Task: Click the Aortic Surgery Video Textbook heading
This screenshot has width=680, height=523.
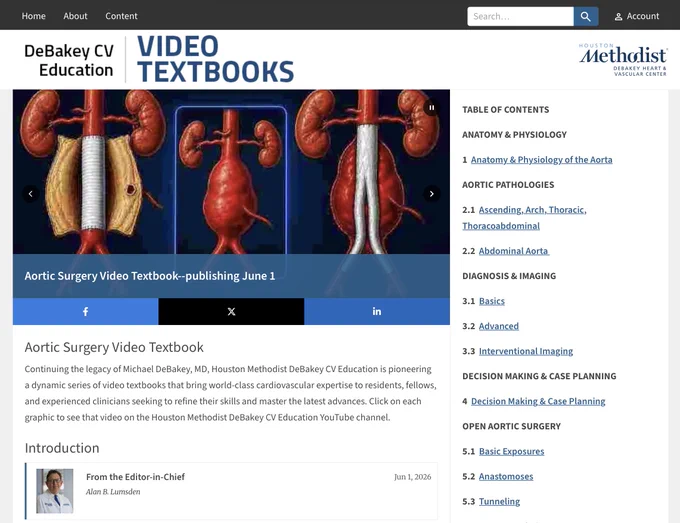Action: click(x=114, y=347)
